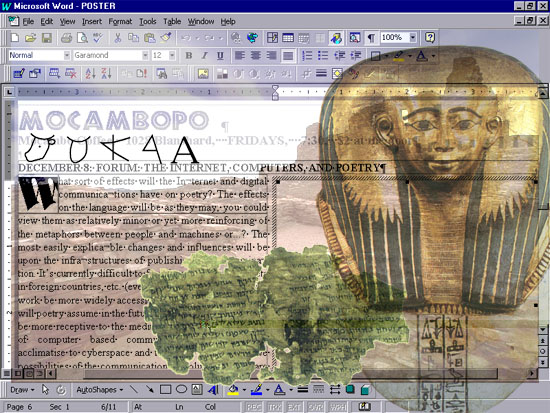Open Print Preview from the toolbar
This screenshot has width=550, height=413.
click(x=82, y=38)
